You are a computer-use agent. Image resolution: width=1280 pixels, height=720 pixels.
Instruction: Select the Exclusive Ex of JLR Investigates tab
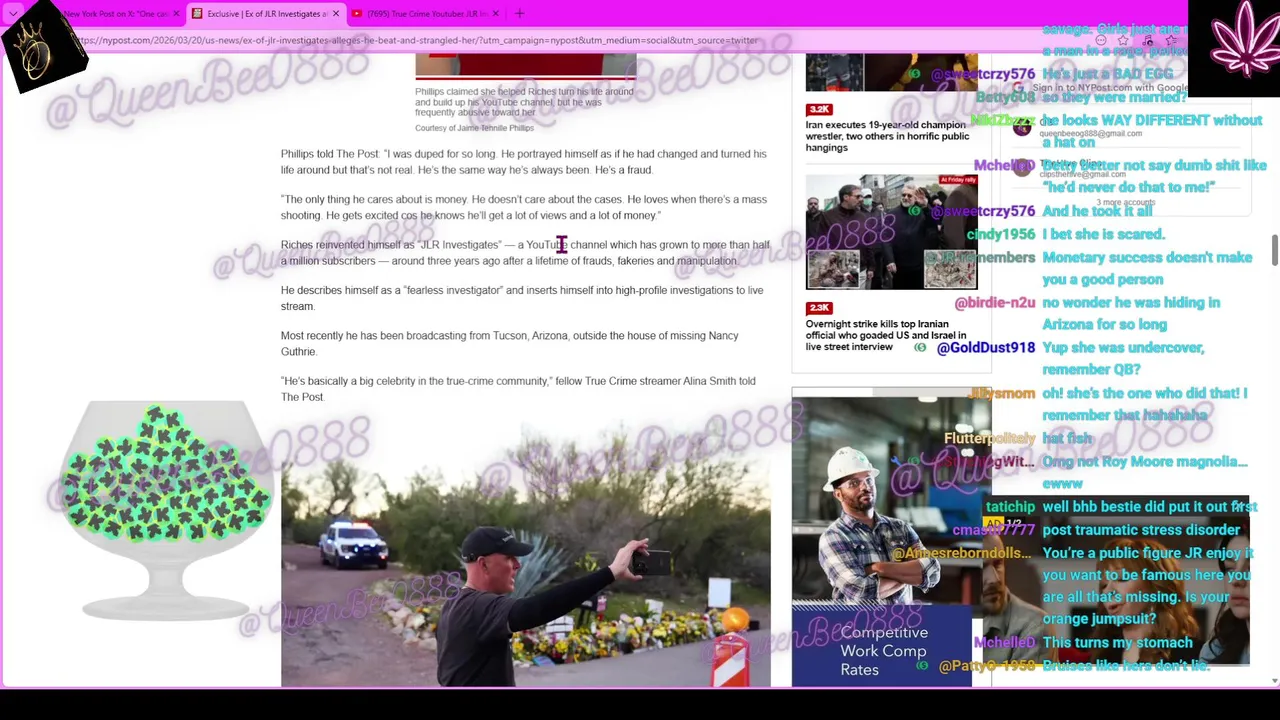(266, 14)
